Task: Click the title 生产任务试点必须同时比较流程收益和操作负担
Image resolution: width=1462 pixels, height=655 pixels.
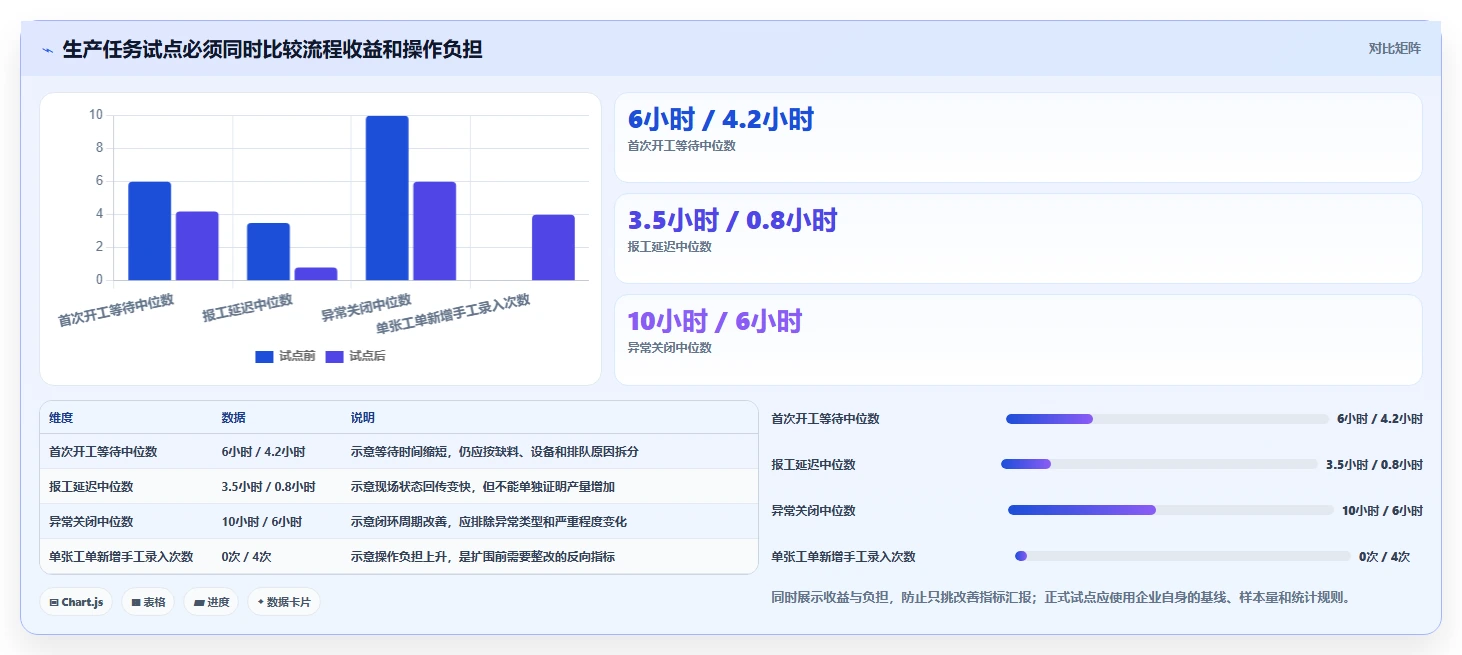Action: 273,49
